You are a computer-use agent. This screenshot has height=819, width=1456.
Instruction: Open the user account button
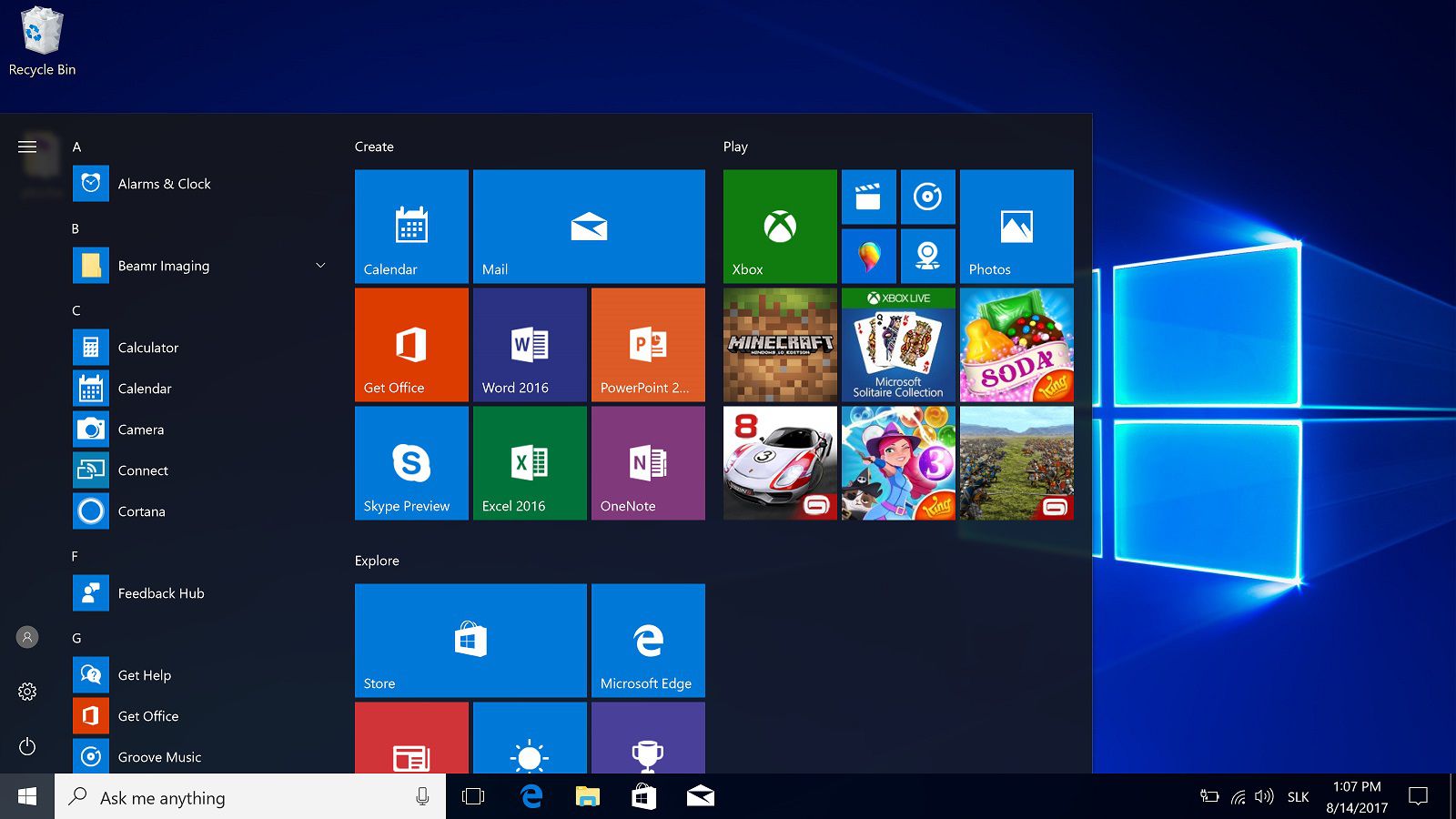point(27,637)
